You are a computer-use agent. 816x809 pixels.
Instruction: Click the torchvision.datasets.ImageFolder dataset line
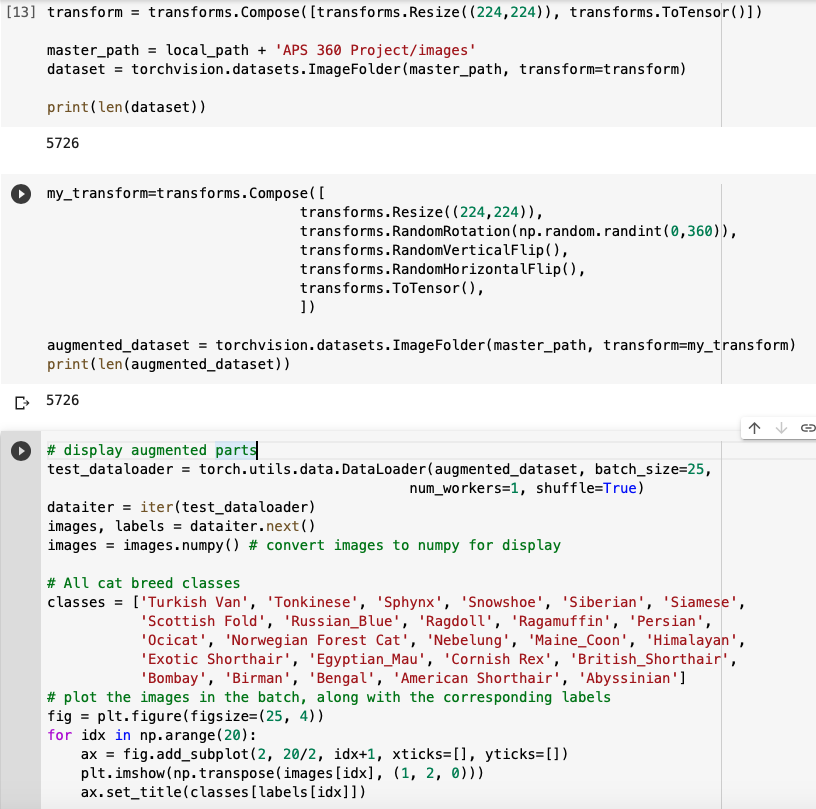pyautogui.click(x=366, y=69)
